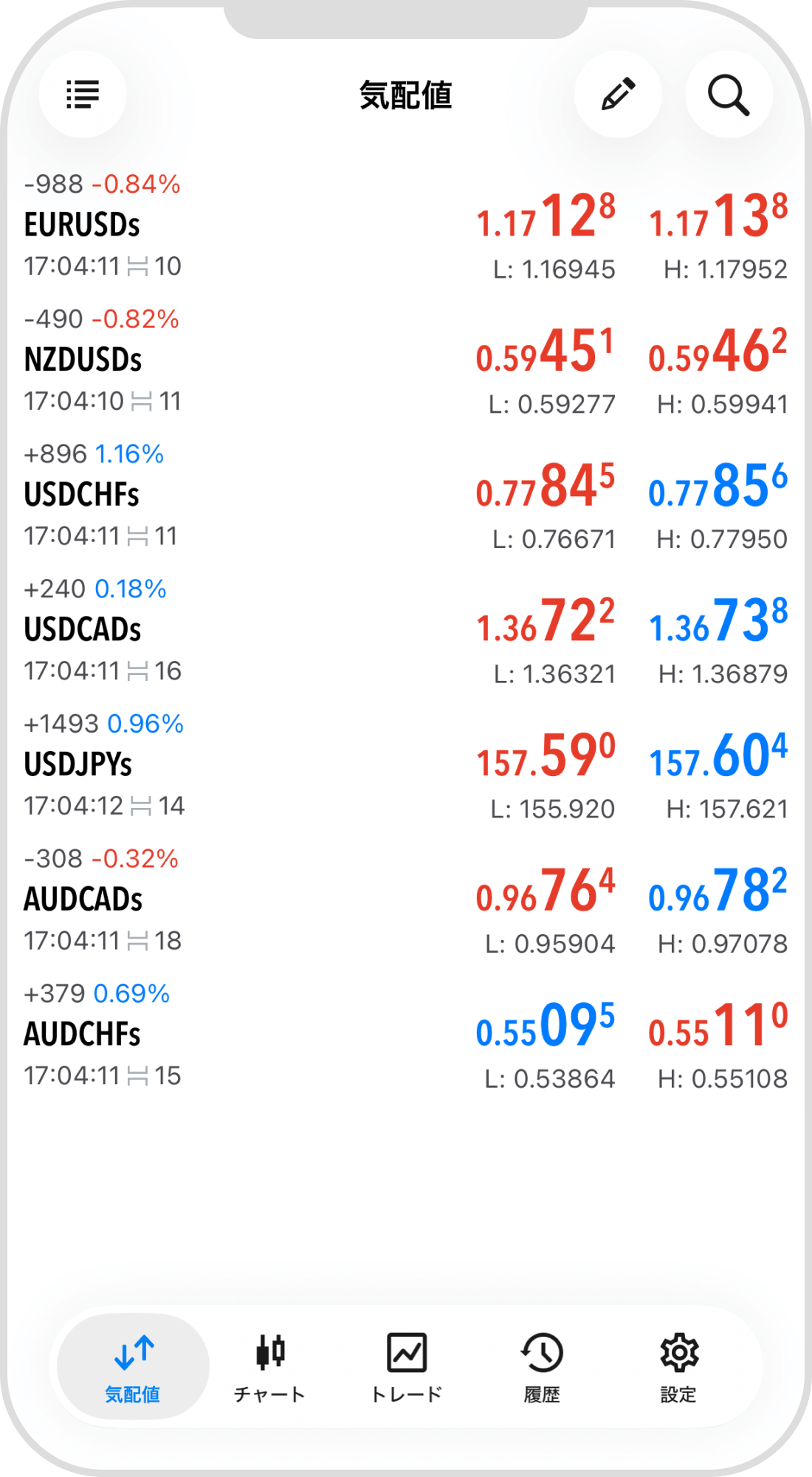Tap the 設定 gear icon
Viewport: 812px width, 1477px height.
click(679, 1353)
